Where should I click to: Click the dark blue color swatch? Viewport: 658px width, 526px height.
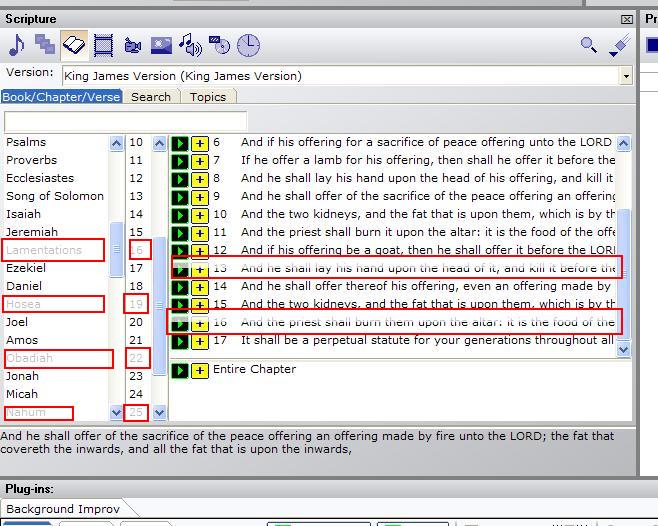point(652,45)
